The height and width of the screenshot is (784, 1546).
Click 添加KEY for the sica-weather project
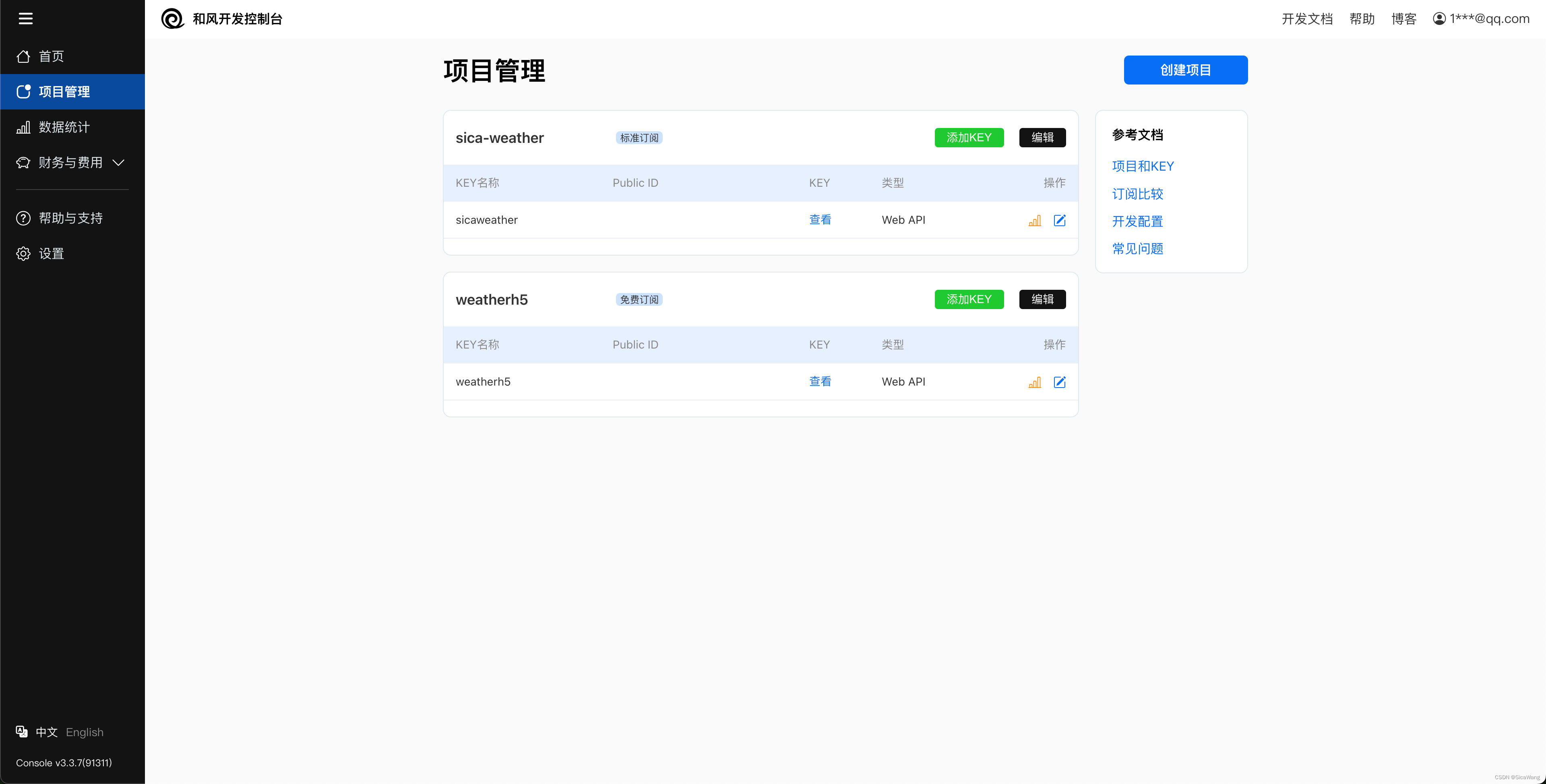969,137
